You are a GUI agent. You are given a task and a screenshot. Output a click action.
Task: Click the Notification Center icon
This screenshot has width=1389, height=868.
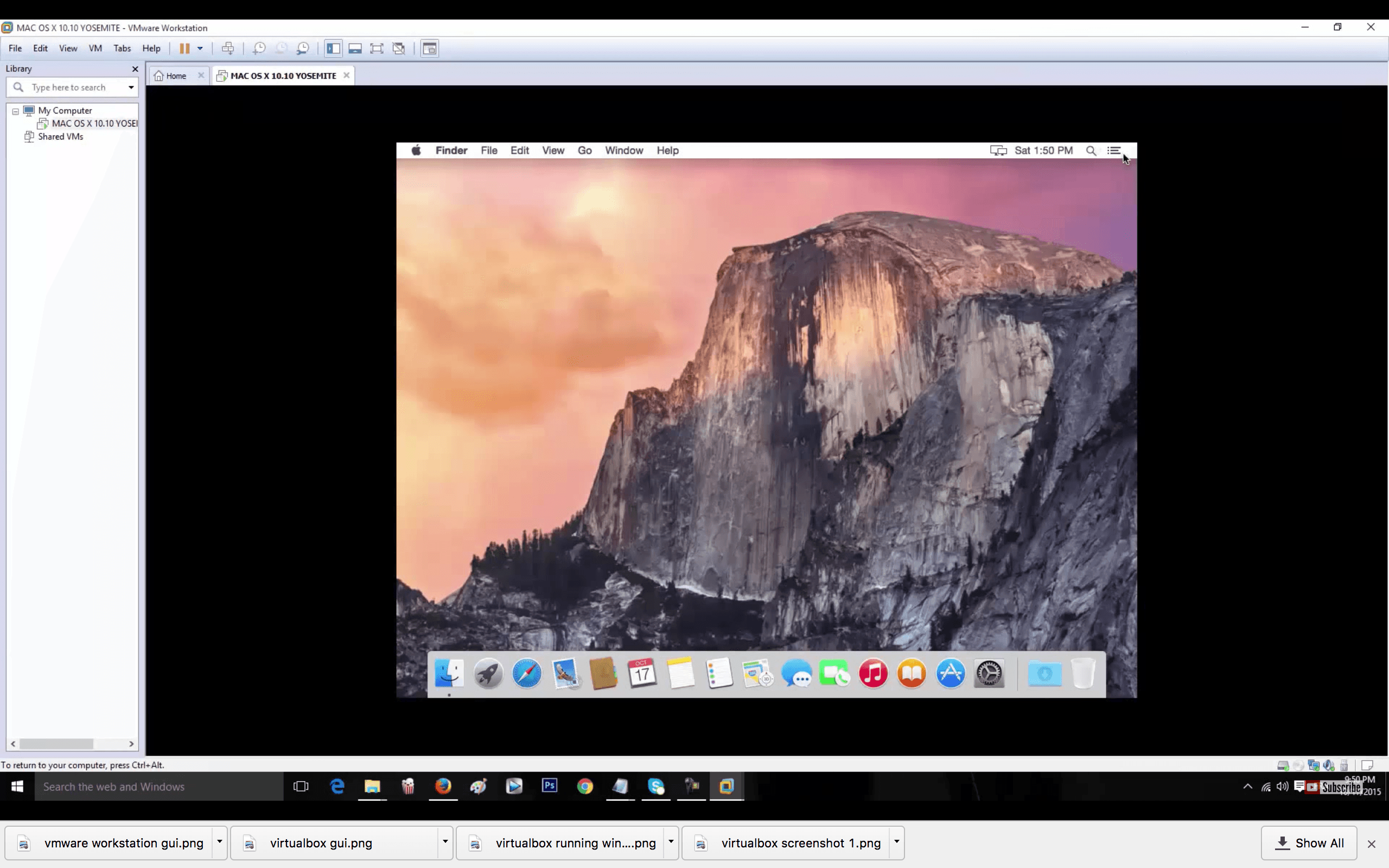point(1114,150)
